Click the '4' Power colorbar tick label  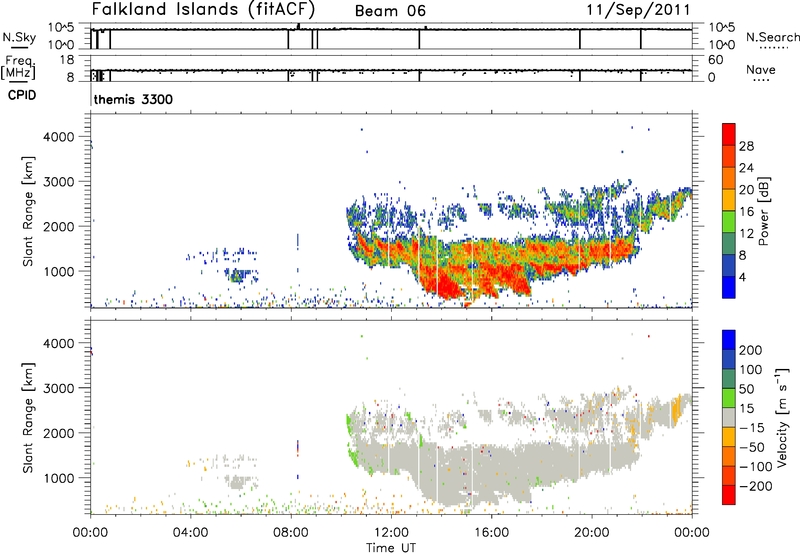pos(742,277)
